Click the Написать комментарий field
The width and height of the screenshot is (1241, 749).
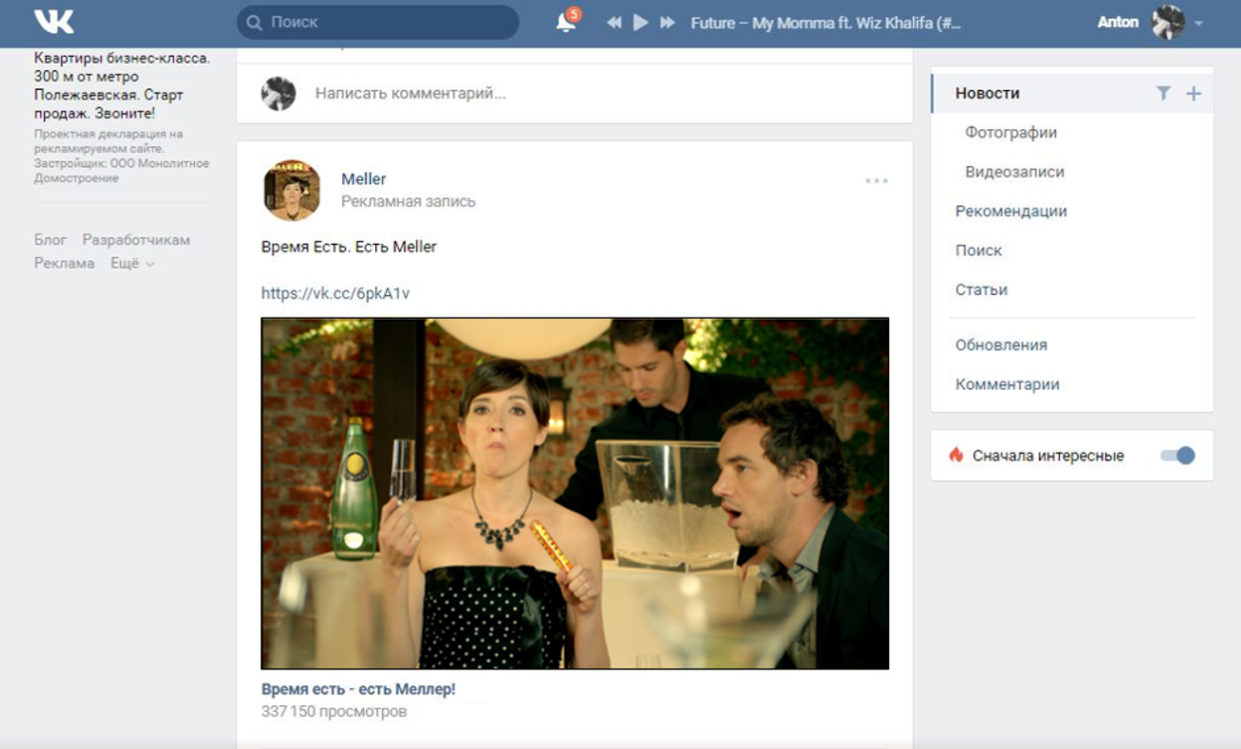click(410, 93)
